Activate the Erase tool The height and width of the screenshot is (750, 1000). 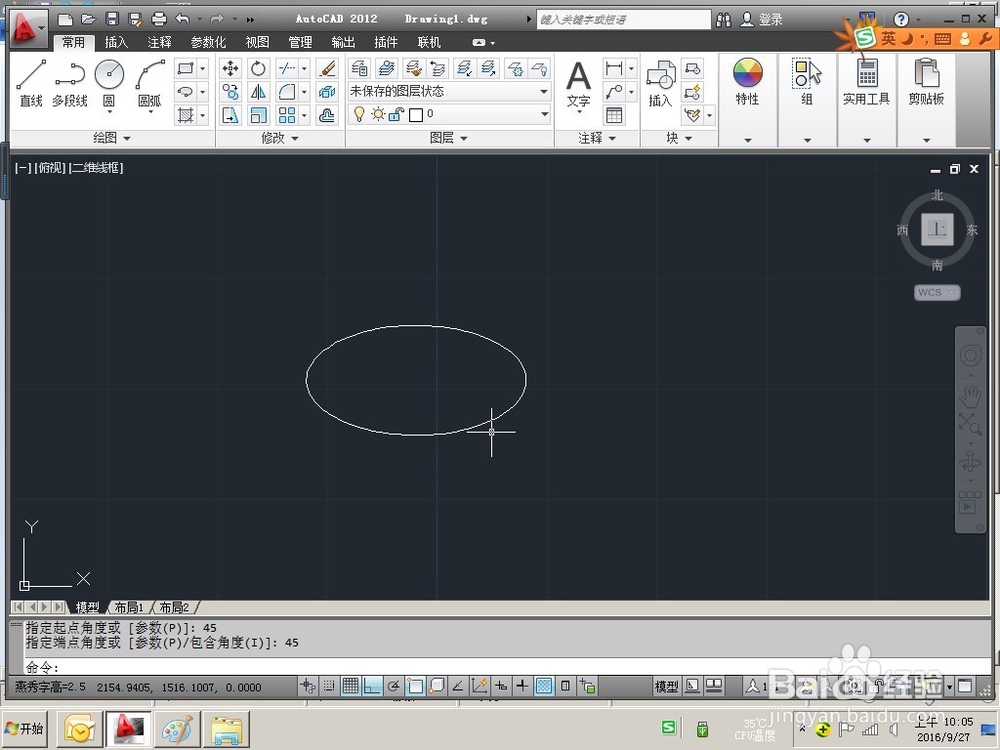coord(327,68)
